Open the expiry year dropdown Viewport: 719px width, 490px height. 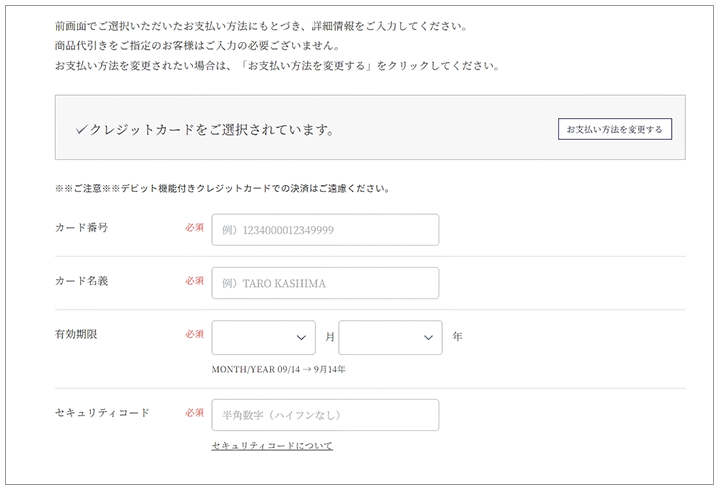(x=390, y=337)
